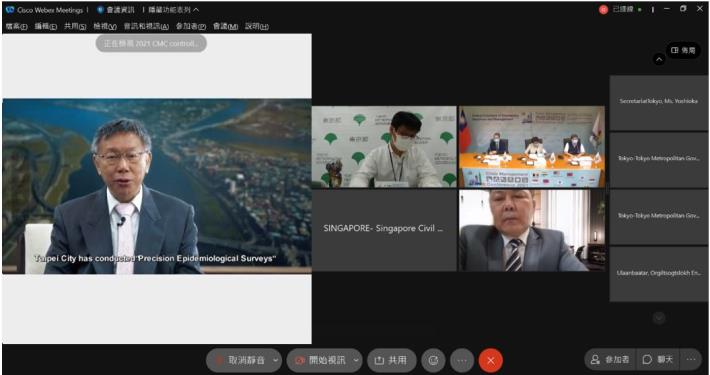The height and width of the screenshot is (375, 710).
Task: Click the 取消靜音 unmute microphone button
Action: [x=239, y=361]
